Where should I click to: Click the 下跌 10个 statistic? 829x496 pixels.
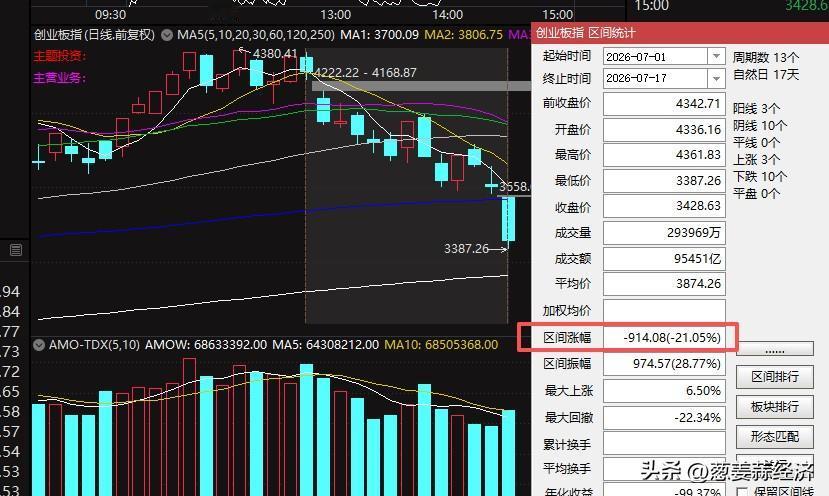760,176
